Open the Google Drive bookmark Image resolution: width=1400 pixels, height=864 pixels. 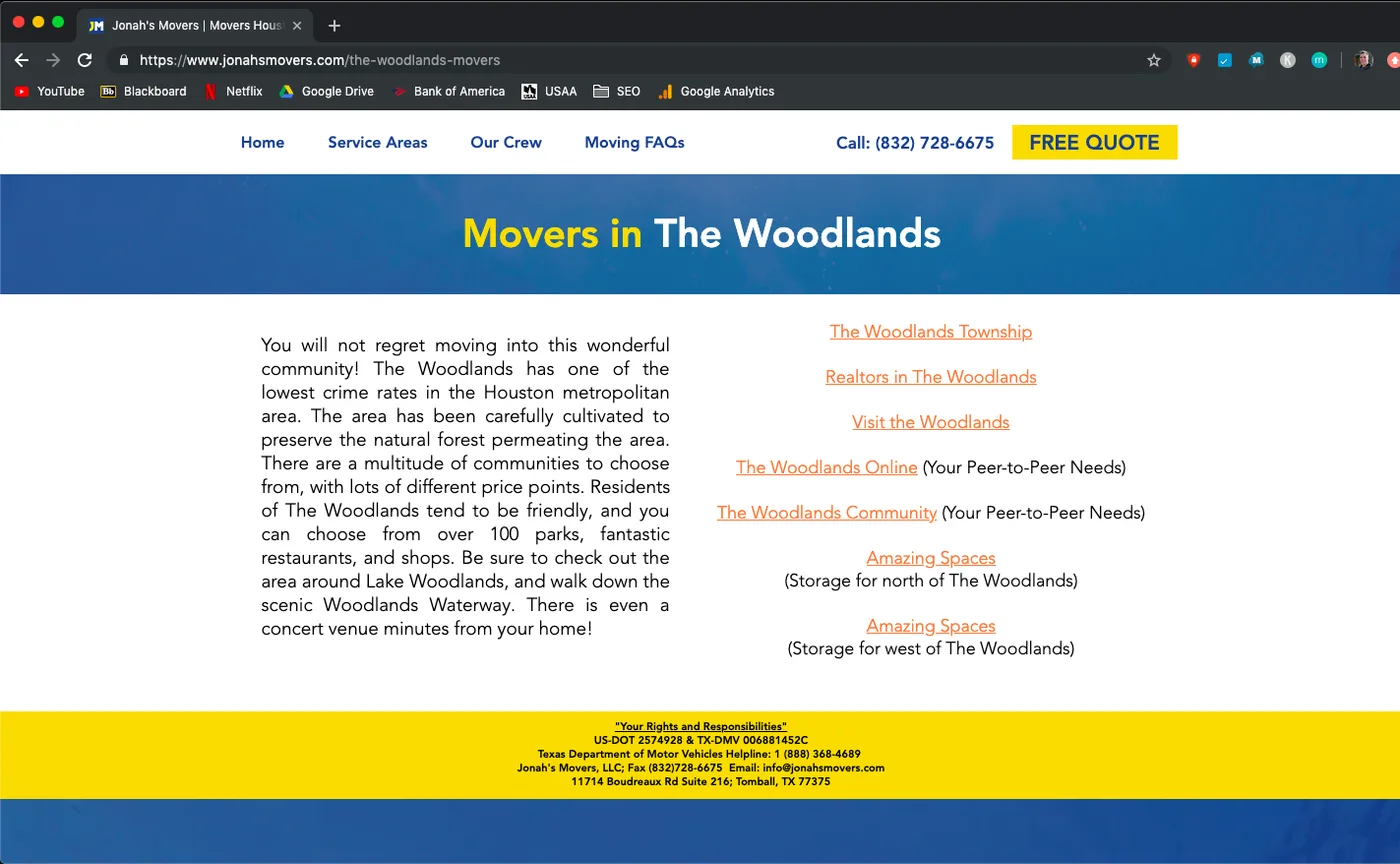pos(326,91)
